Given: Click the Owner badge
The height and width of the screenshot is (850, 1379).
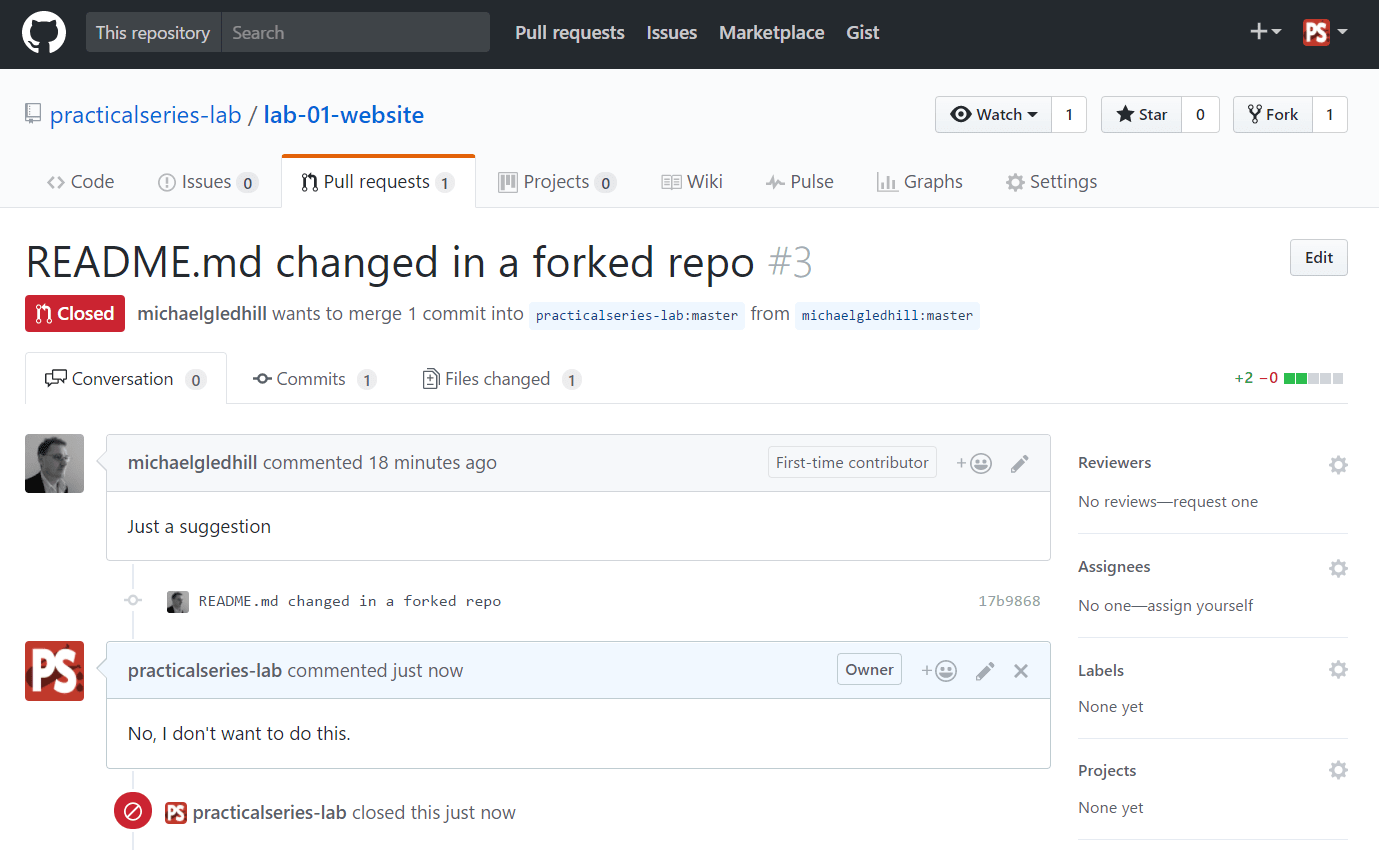Looking at the screenshot, I should click(869, 670).
